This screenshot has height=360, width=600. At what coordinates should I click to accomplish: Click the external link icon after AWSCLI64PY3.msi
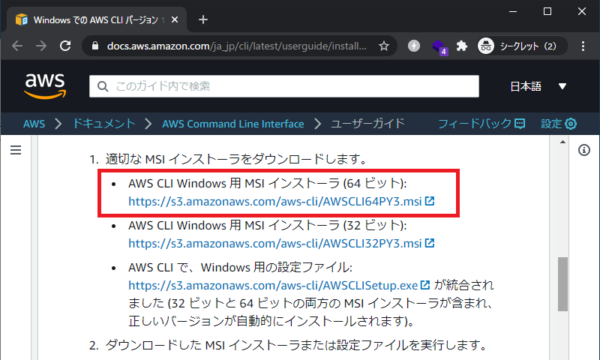pyautogui.click(x=430, y=201)
